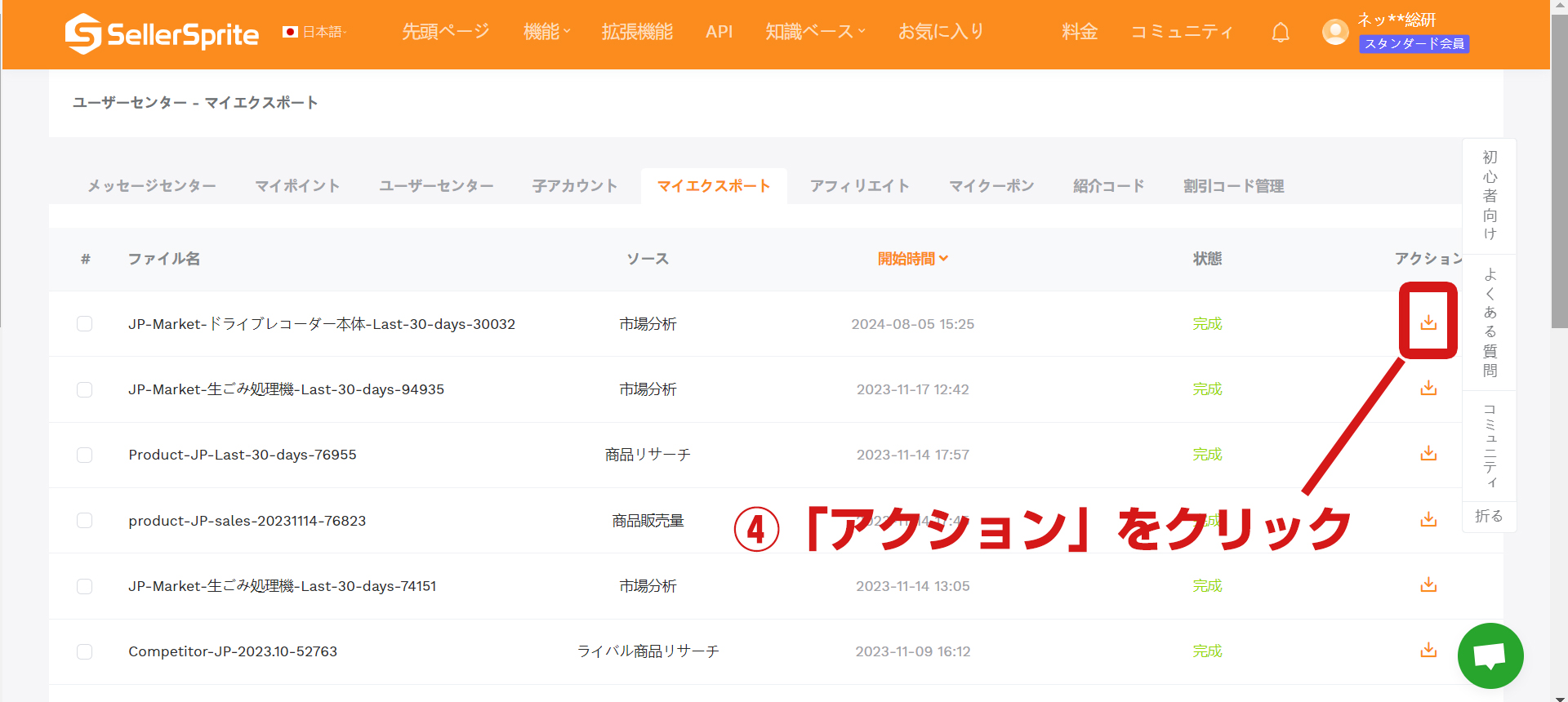
Task: Click the 状態 column header
Action: [1207, 259]
